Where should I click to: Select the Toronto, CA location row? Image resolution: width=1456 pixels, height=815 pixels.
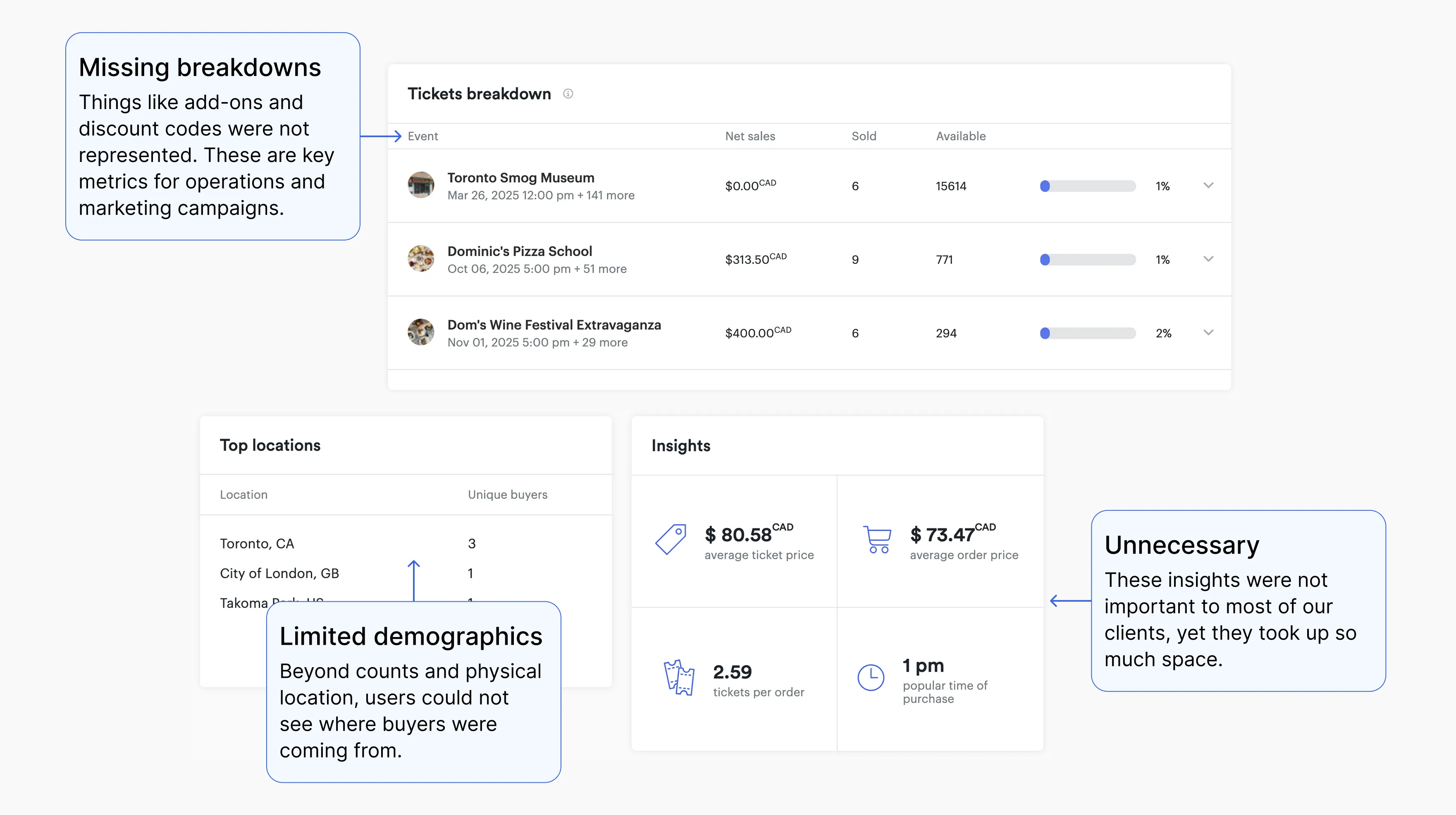[257, 544]
